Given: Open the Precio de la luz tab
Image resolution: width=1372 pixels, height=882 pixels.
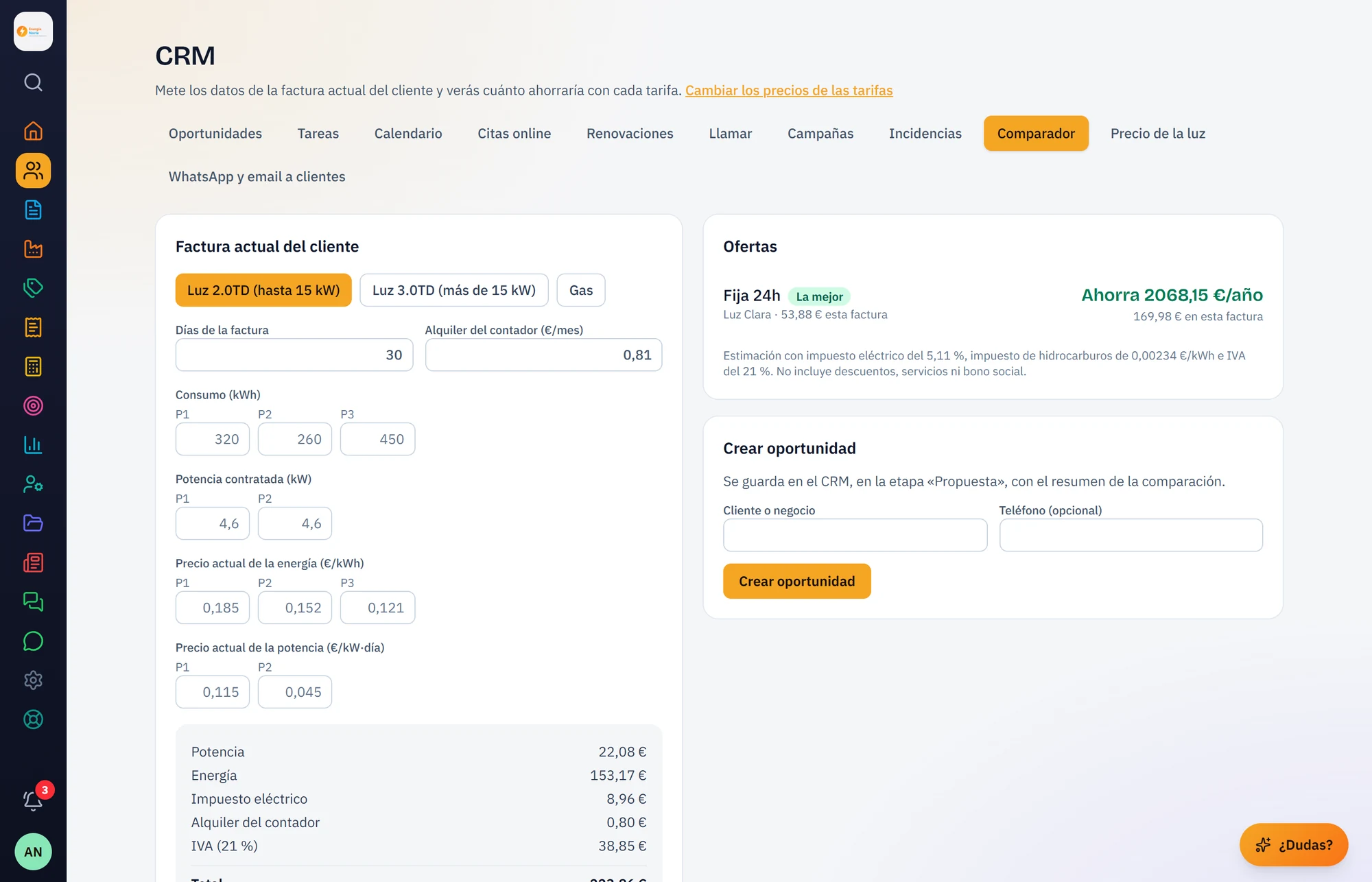Looking at the screenshot, I should pyautogui.click(x=1158, y=134).
